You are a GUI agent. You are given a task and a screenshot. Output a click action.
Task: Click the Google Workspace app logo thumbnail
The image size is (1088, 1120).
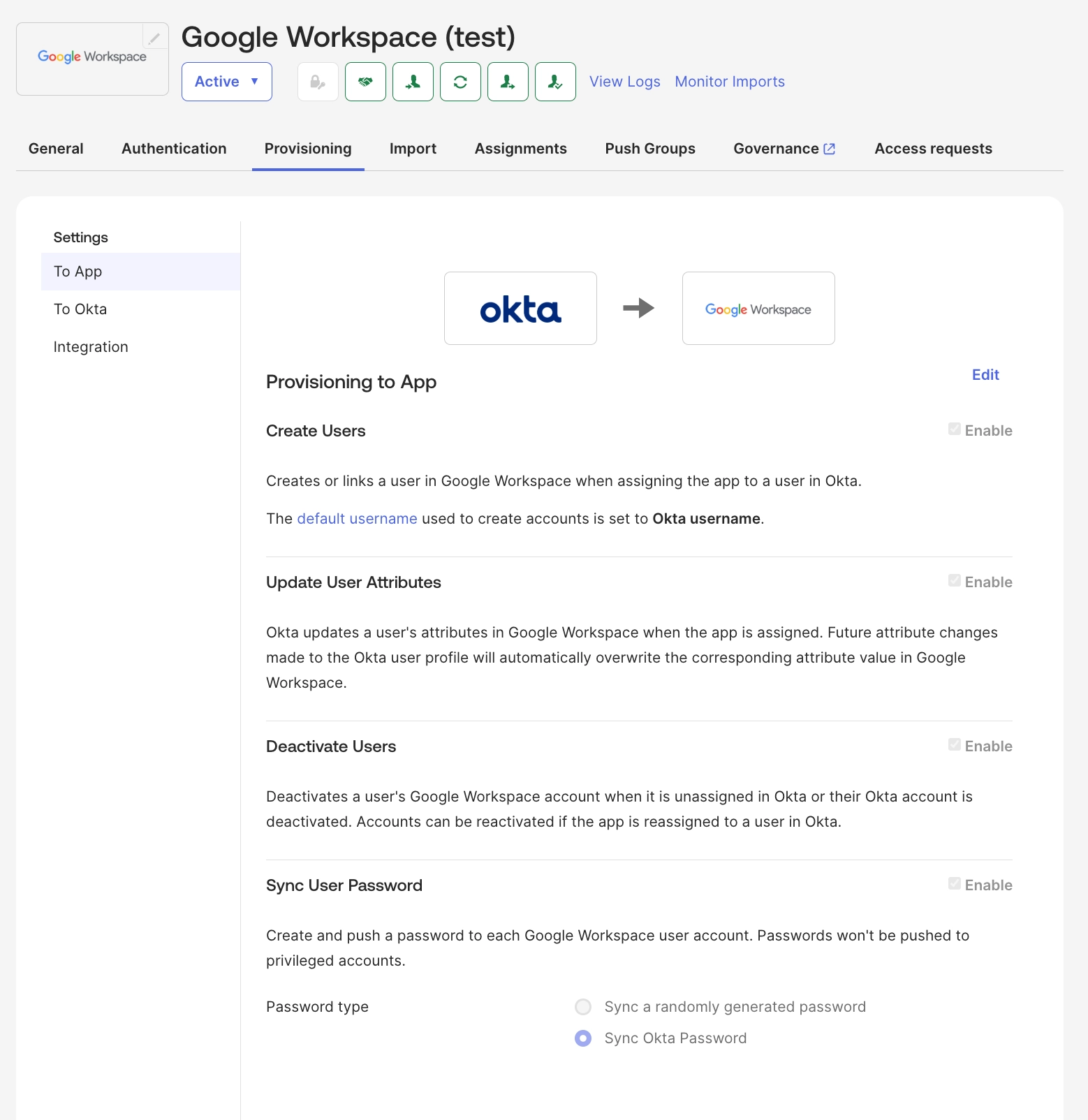coord(92,59)
